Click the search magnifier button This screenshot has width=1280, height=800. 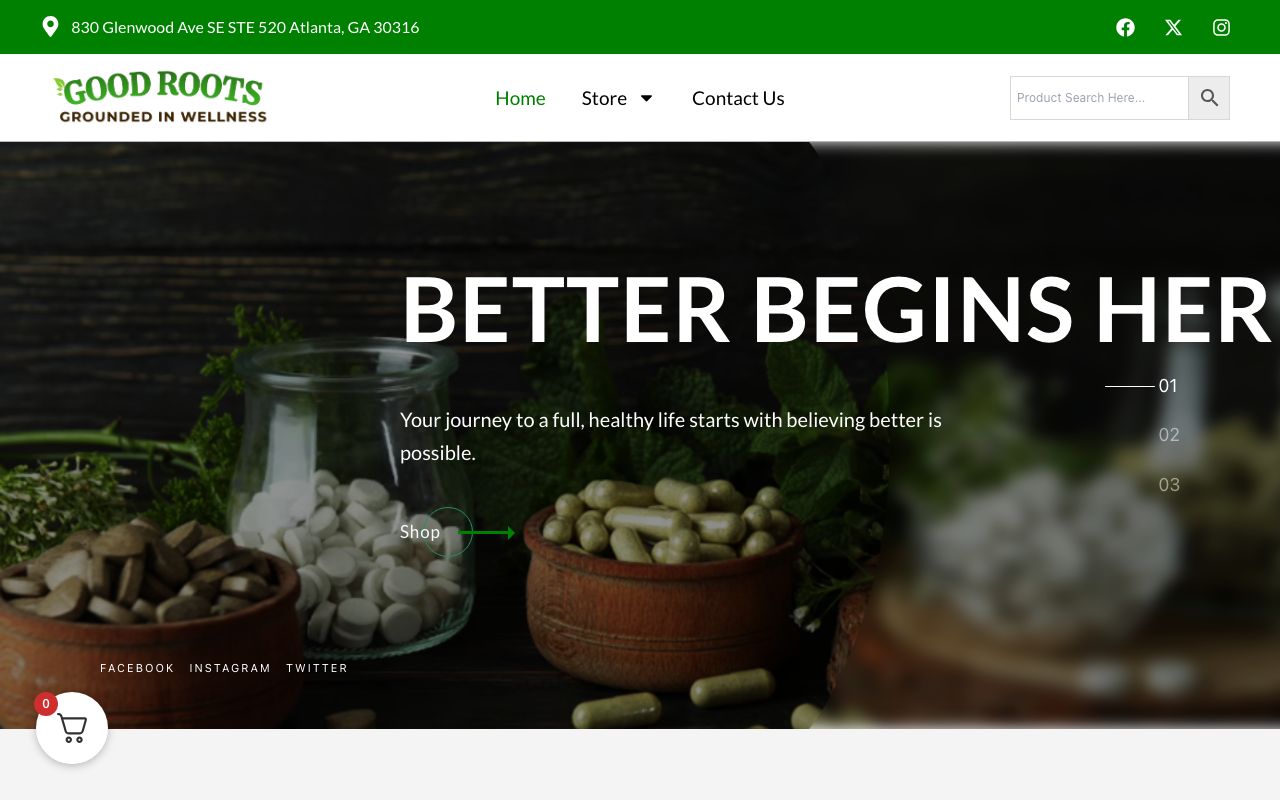(x=1209, y=98)
